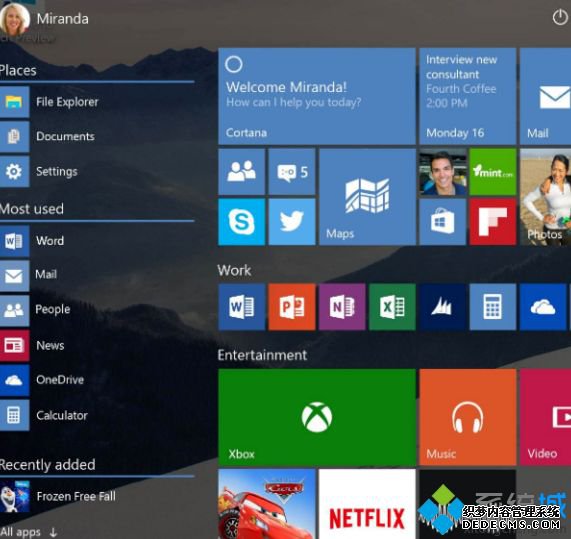Click the Places section heading

[18, 70]
